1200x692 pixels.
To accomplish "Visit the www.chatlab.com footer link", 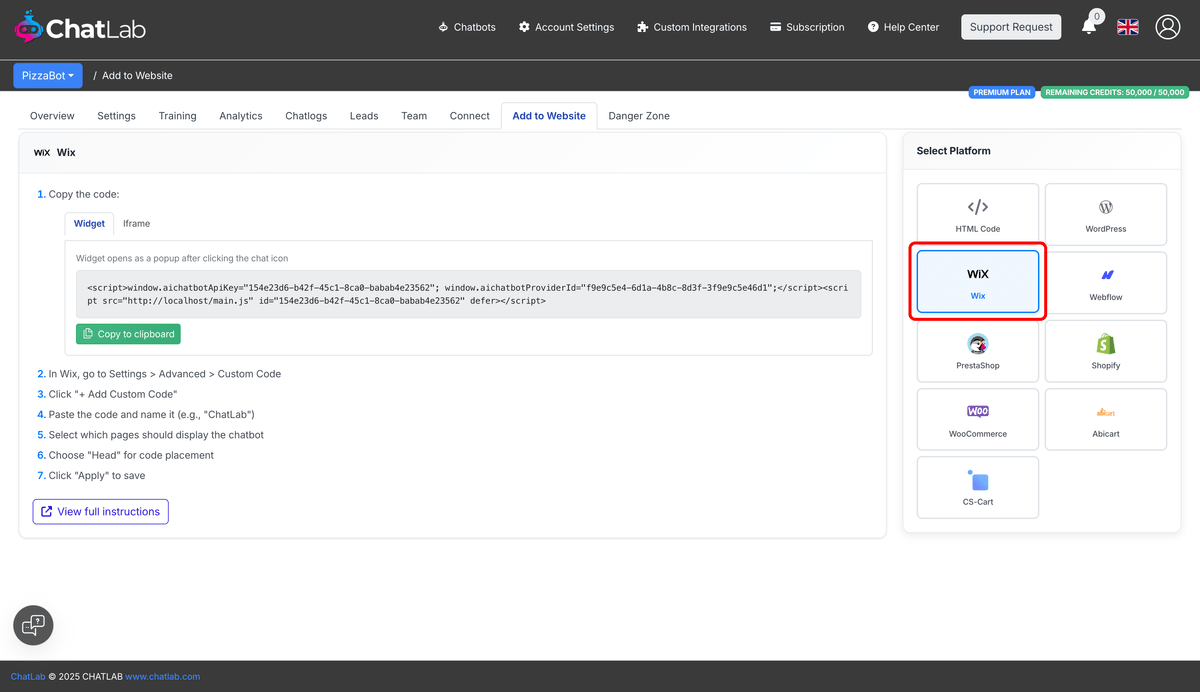I will 162,676.
